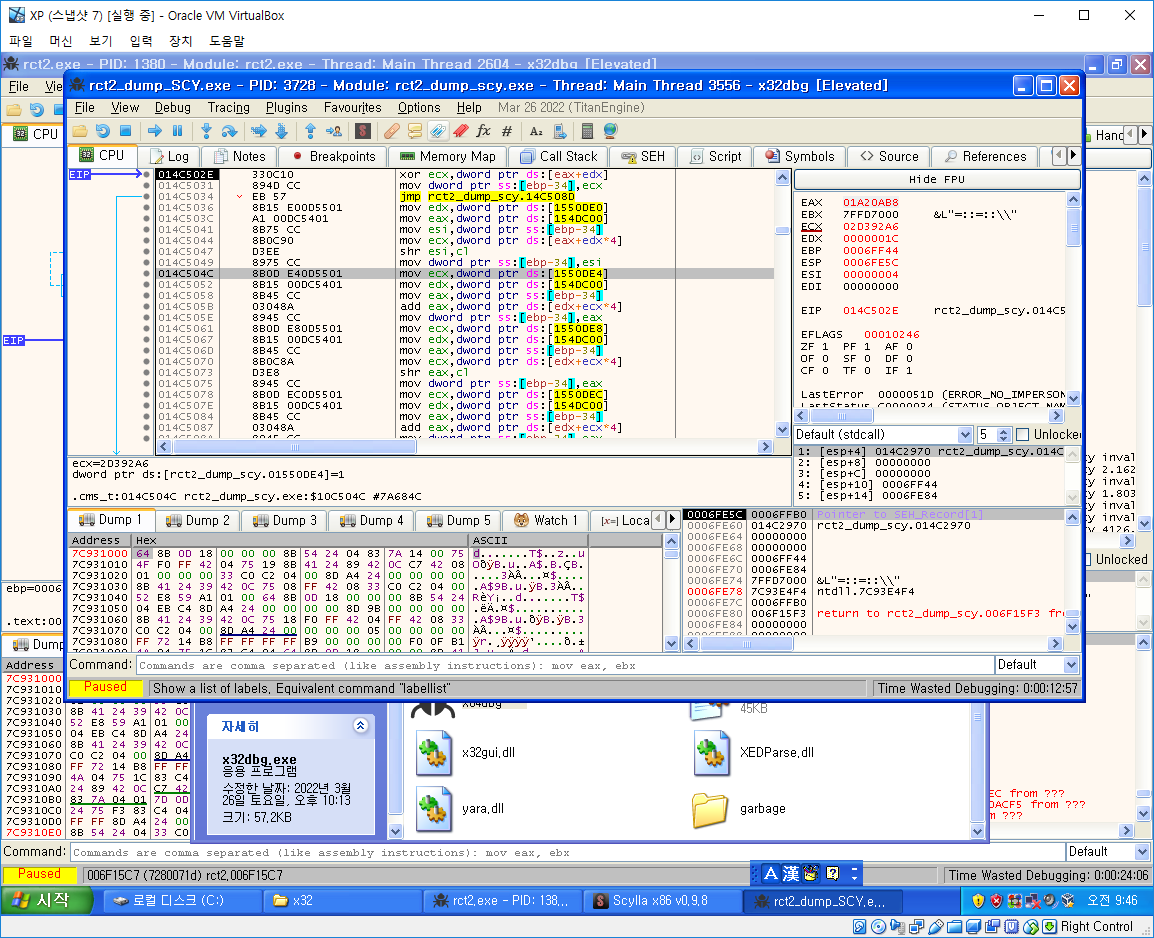Select the garbage folder in Explorer
Image resolution: width=1154 pixels, height=938 pixels.
[x=738, y=809]
